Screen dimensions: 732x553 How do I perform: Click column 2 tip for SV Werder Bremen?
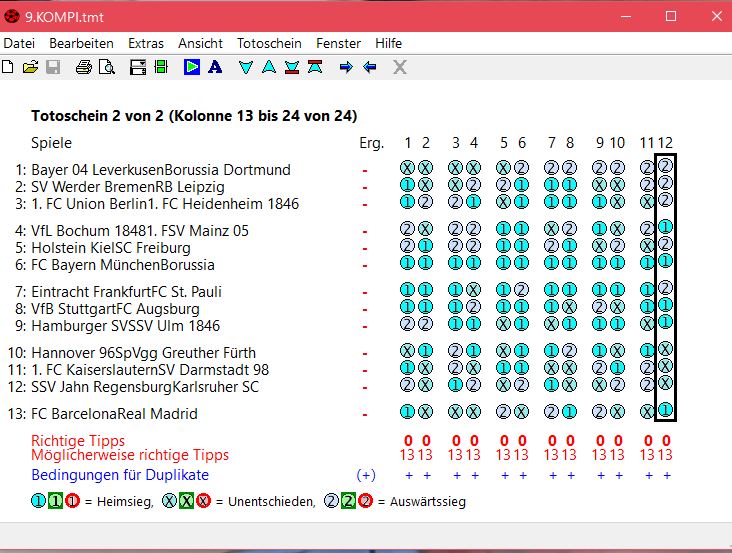[425, 185]
